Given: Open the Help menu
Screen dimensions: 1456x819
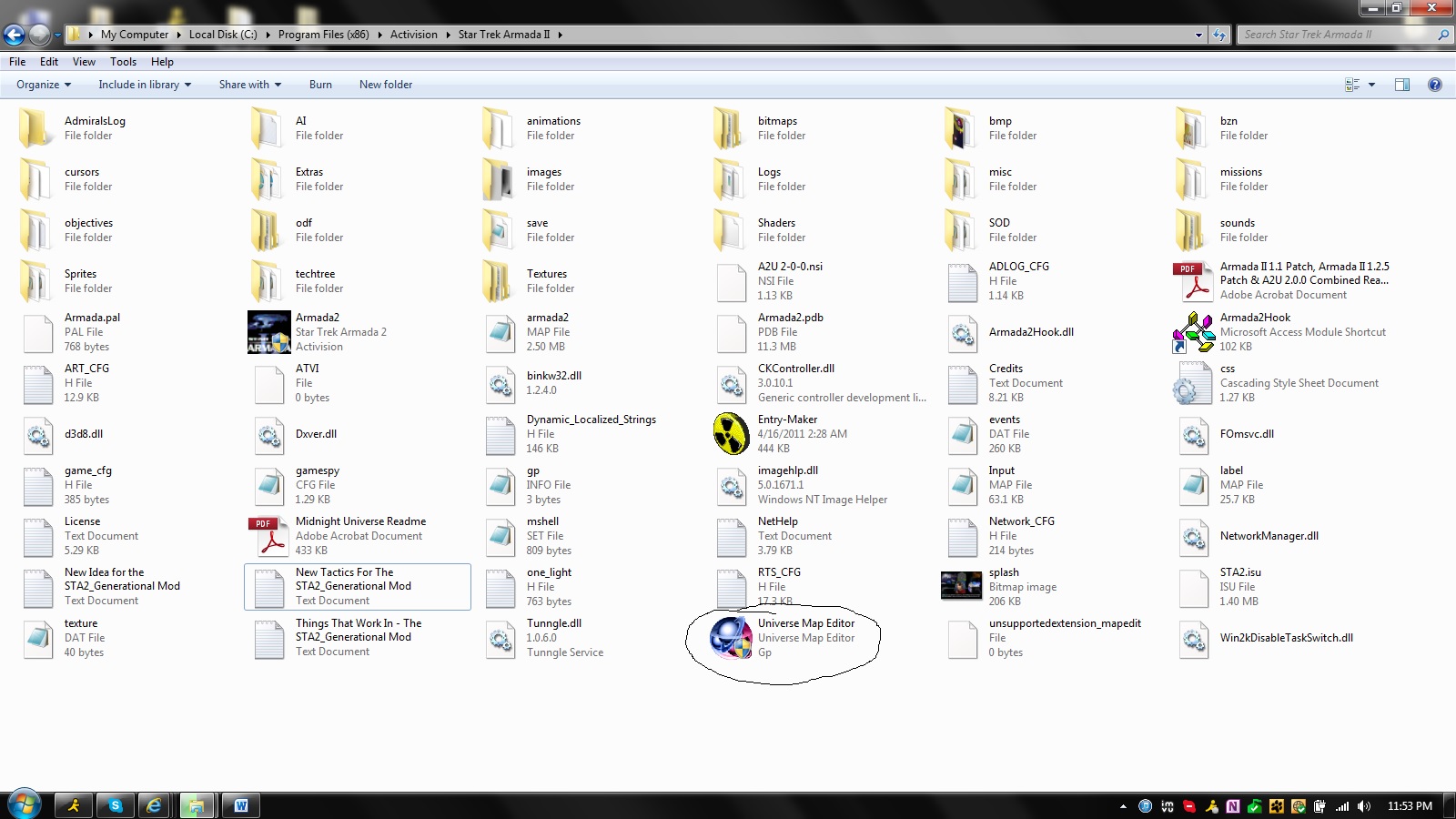Looking at the screenshot, I should pyautogui.click(x=162, y=62).
